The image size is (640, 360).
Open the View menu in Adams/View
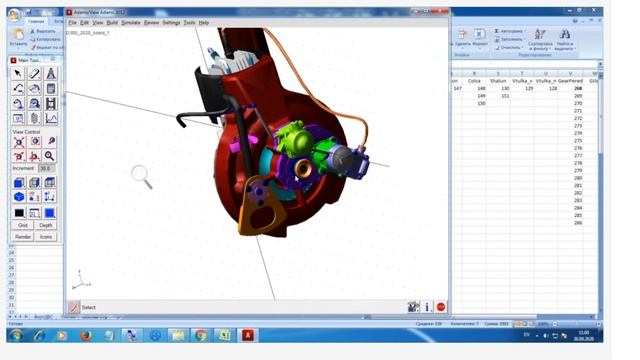click(98, 22)
